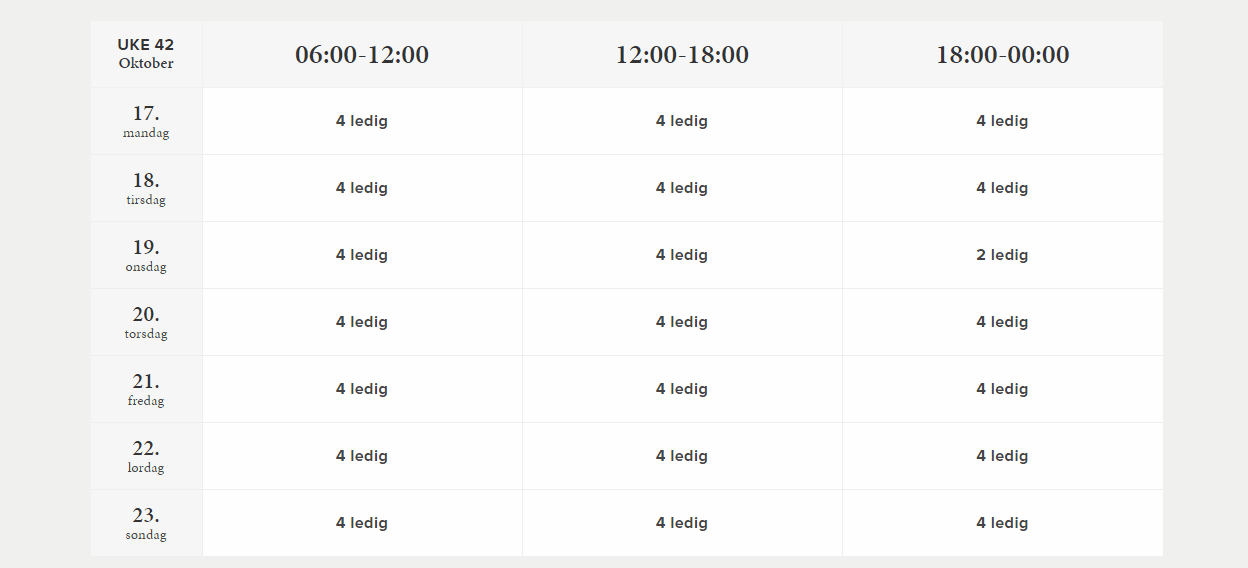Select Monday 17 slot 06:00-12:00
1248x568 pixels.
pyautogui.click(x=362, y=121)
